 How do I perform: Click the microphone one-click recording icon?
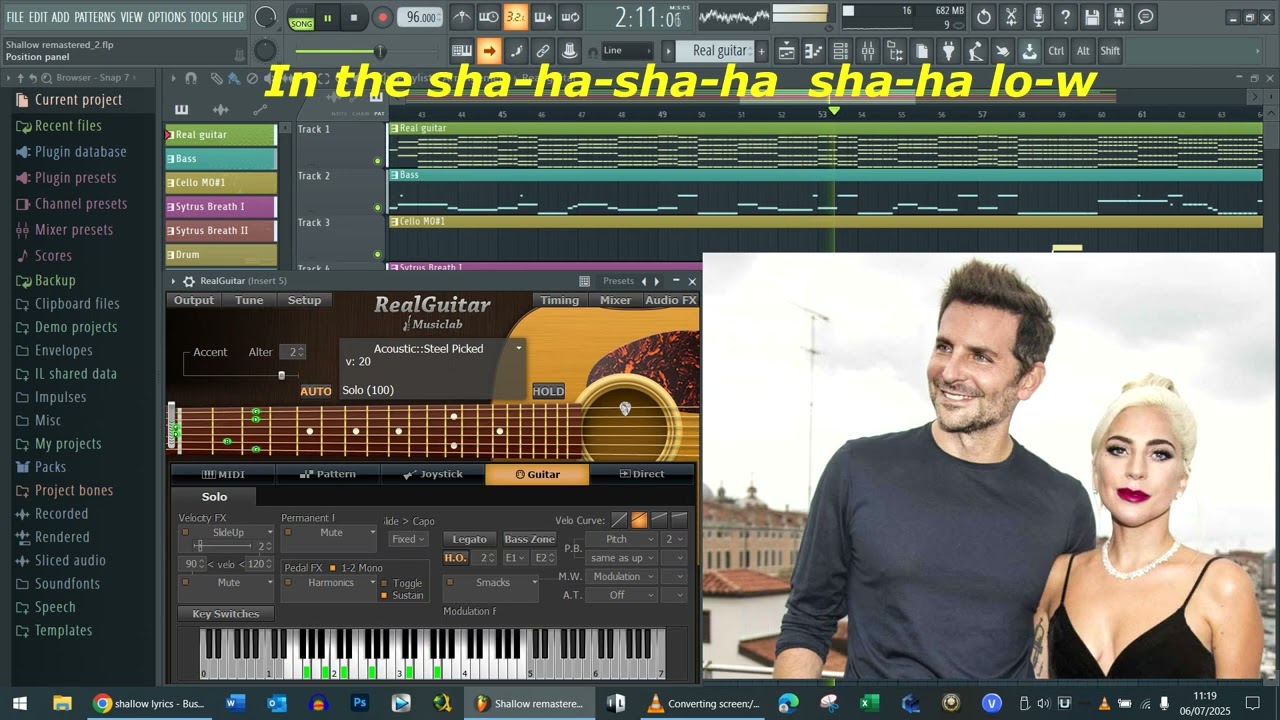(1038, 17)
